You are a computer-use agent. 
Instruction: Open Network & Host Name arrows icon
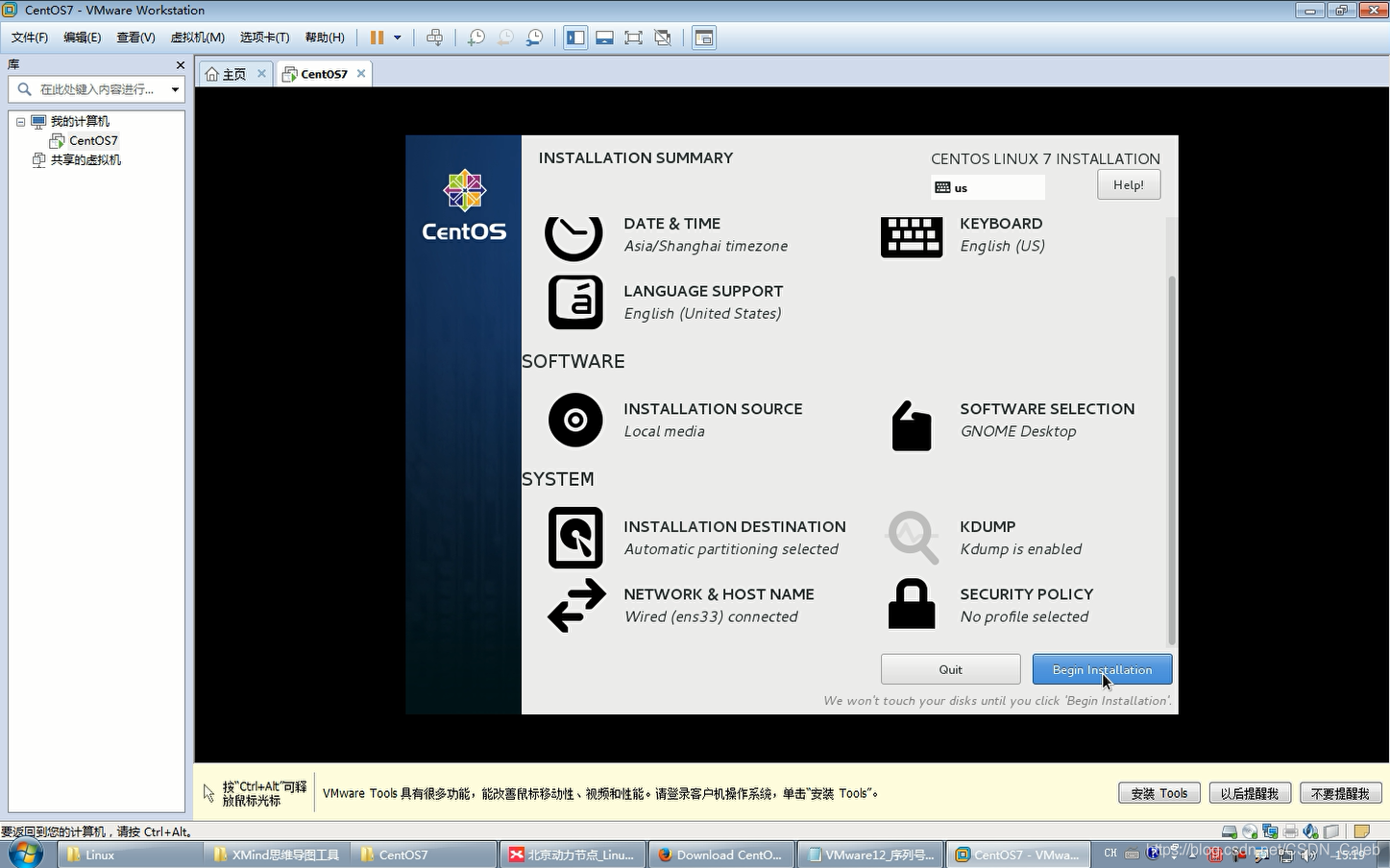pyautogui.click(x=576, y=605)
